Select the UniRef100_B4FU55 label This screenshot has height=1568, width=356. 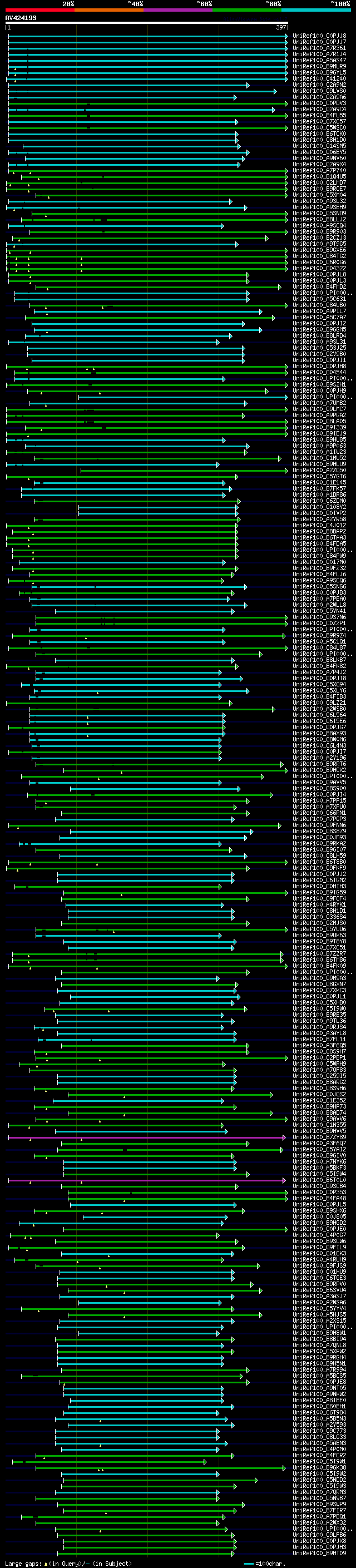coord(319,116)
